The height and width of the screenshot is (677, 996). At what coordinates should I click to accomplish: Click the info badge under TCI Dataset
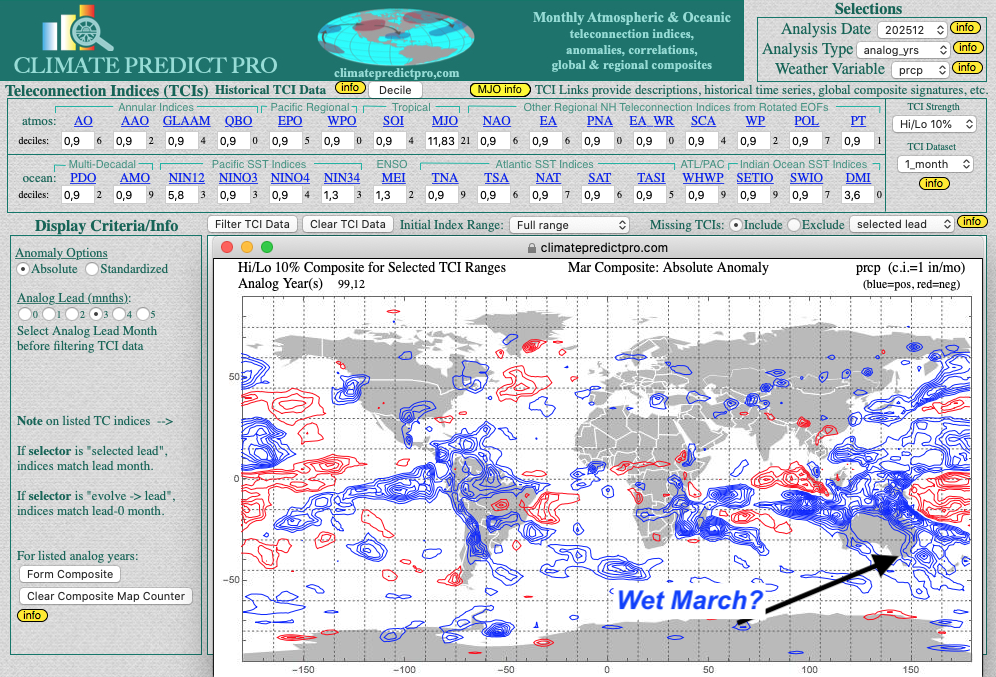(x=933, y=183)
